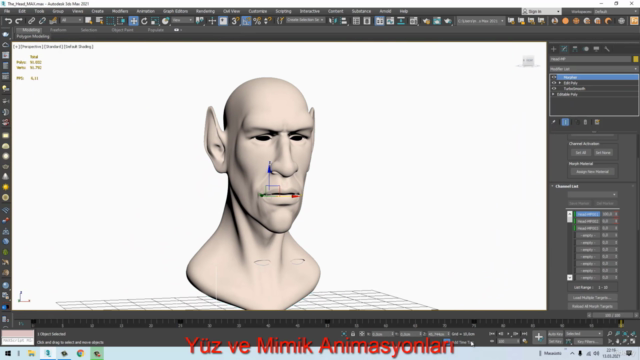640x360 pixels.
Task: Activate the Select and Move tool
Action: [133, 21]
